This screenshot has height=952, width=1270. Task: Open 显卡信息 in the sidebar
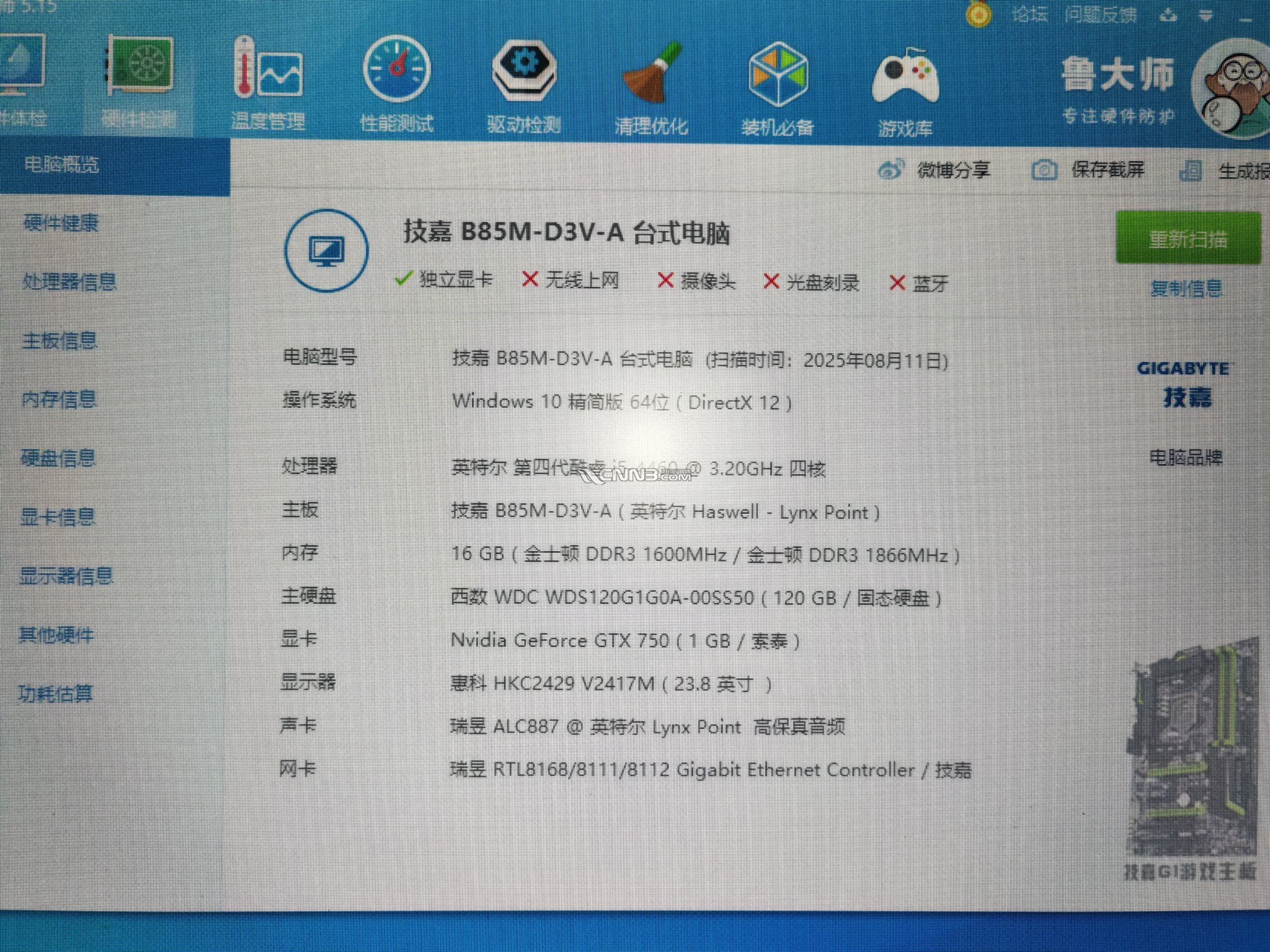click(58, 517)
